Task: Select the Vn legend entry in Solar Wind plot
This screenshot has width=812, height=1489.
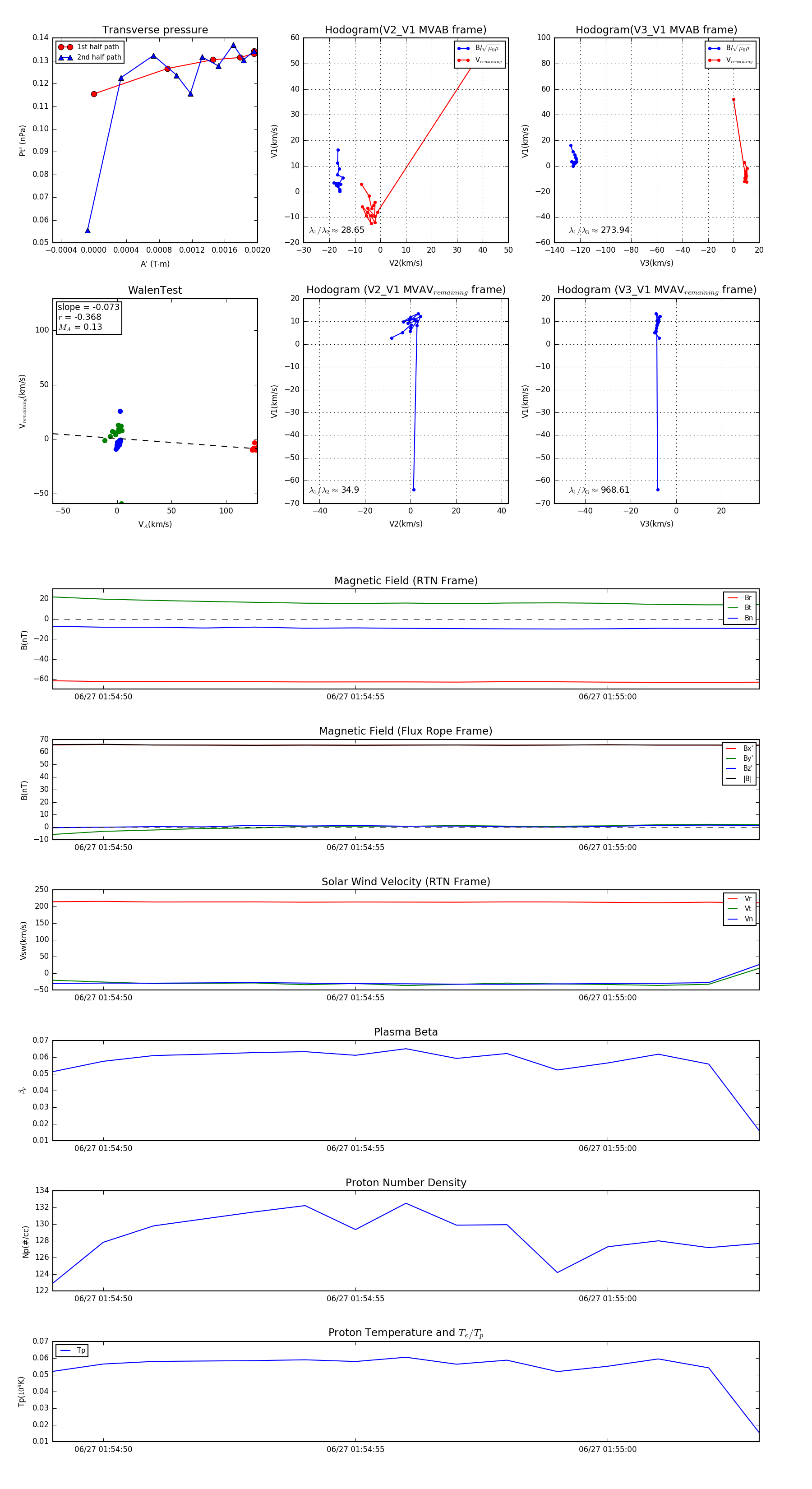Action: (740, 919)
